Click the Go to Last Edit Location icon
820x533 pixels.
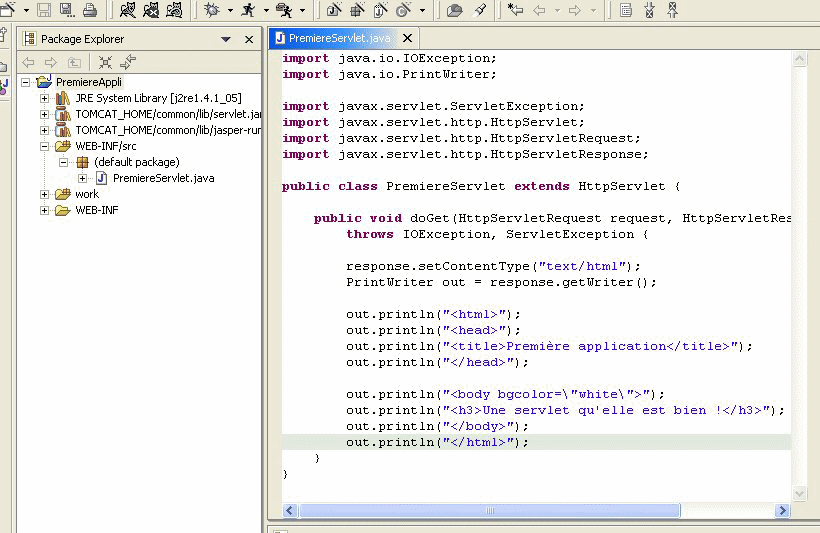[x=516, y=10]
